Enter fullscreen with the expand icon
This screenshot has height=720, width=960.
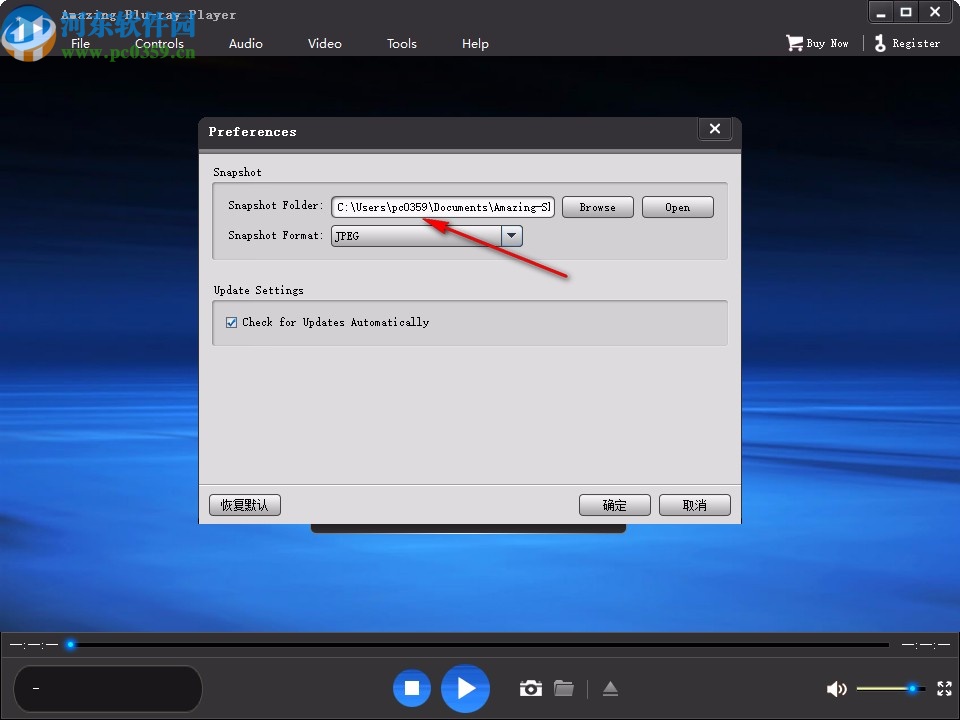(x=944, y=689)
